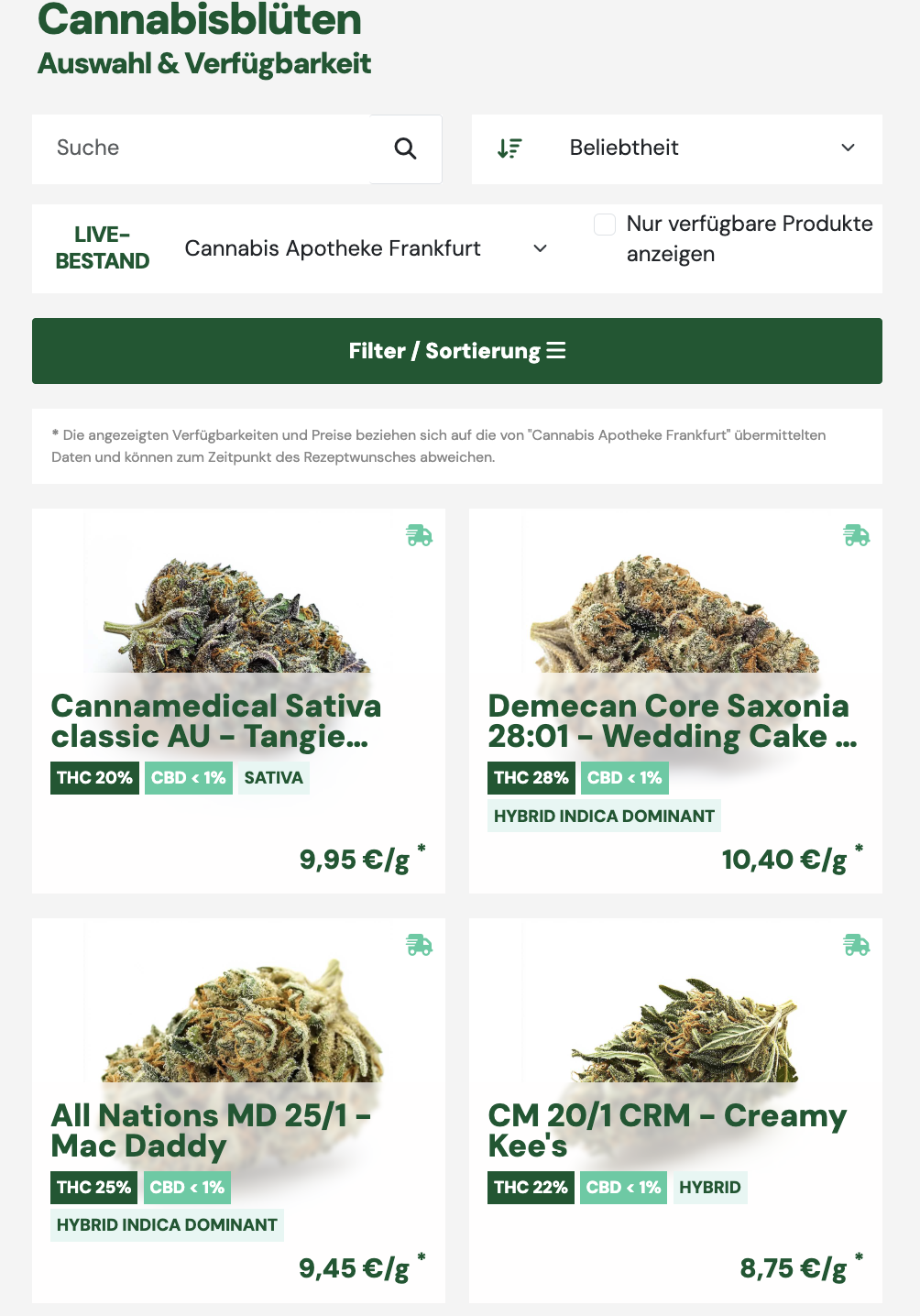Enable Nur verfügbare Produkte anzeigen checkbox
The width and height of the screenshot is (920, 1316).
[x=605, y=225]
